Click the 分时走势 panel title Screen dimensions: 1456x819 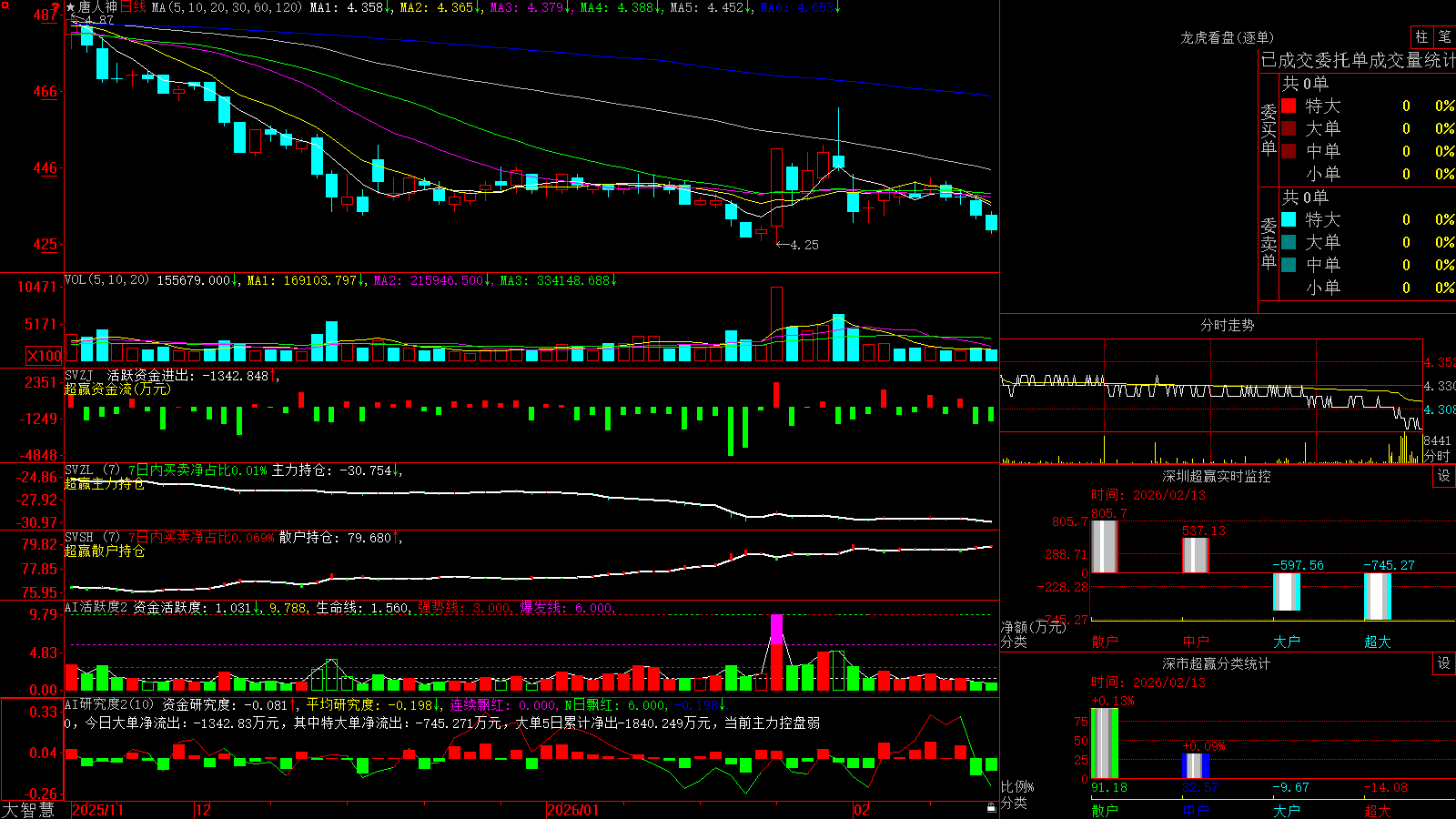click(x=1227, y=325)
